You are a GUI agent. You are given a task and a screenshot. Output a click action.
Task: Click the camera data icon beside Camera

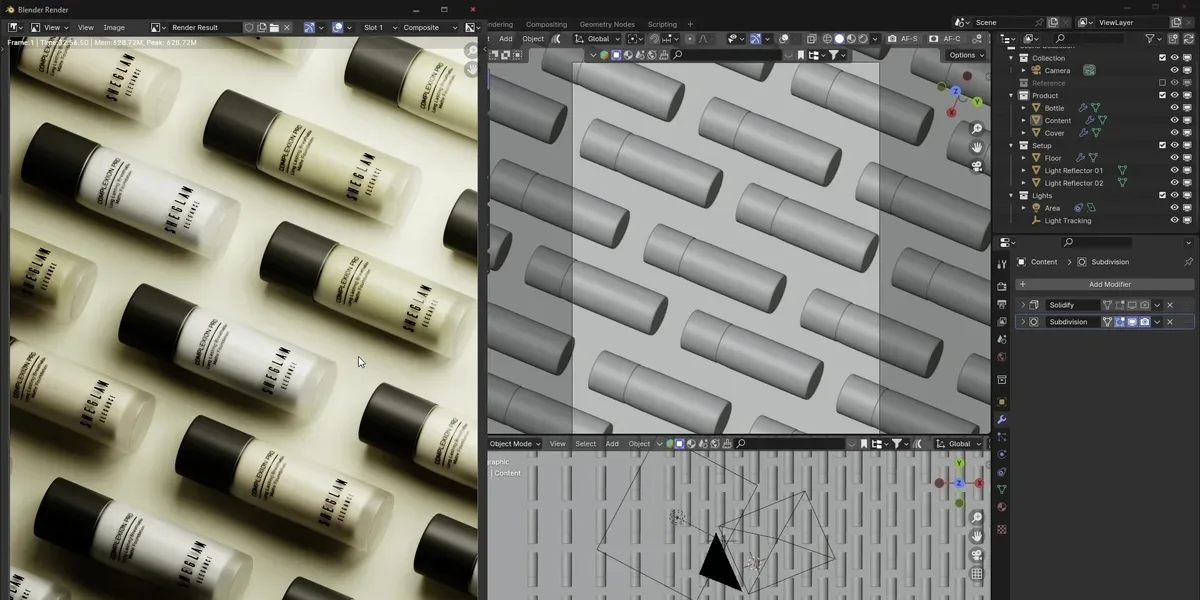(1089, 70)
